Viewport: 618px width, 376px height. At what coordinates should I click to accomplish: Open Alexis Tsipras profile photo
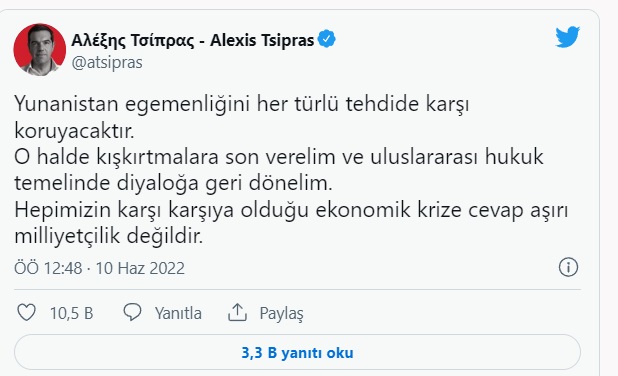pyautogui.click(x=39, y=49)
